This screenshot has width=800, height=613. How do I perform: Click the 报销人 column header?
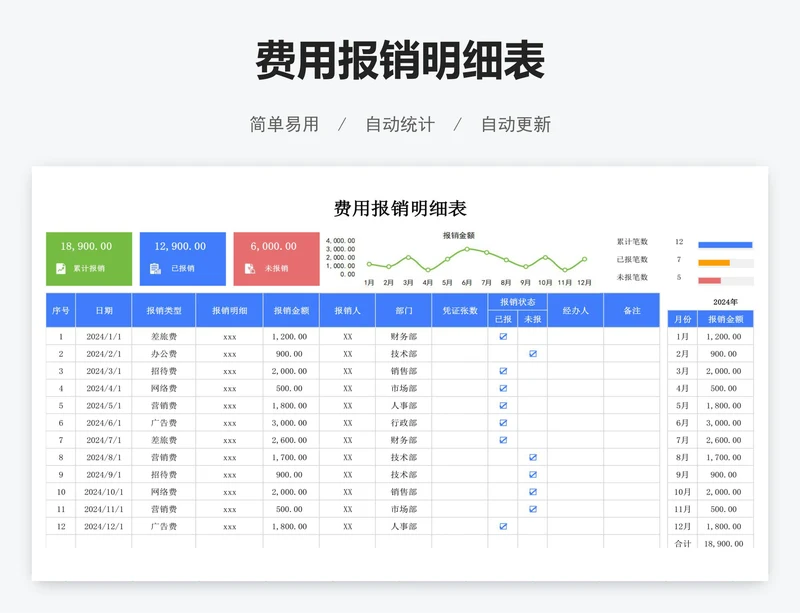tap(347, 310)
